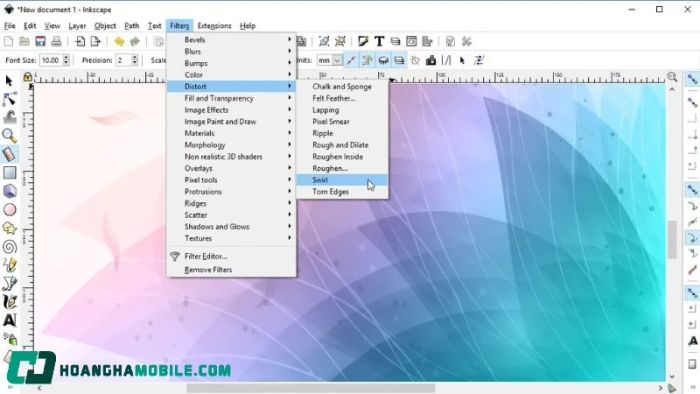Choose Swirl from Distort submenu
Screen dimensions: 700x394
pos(342,180)
